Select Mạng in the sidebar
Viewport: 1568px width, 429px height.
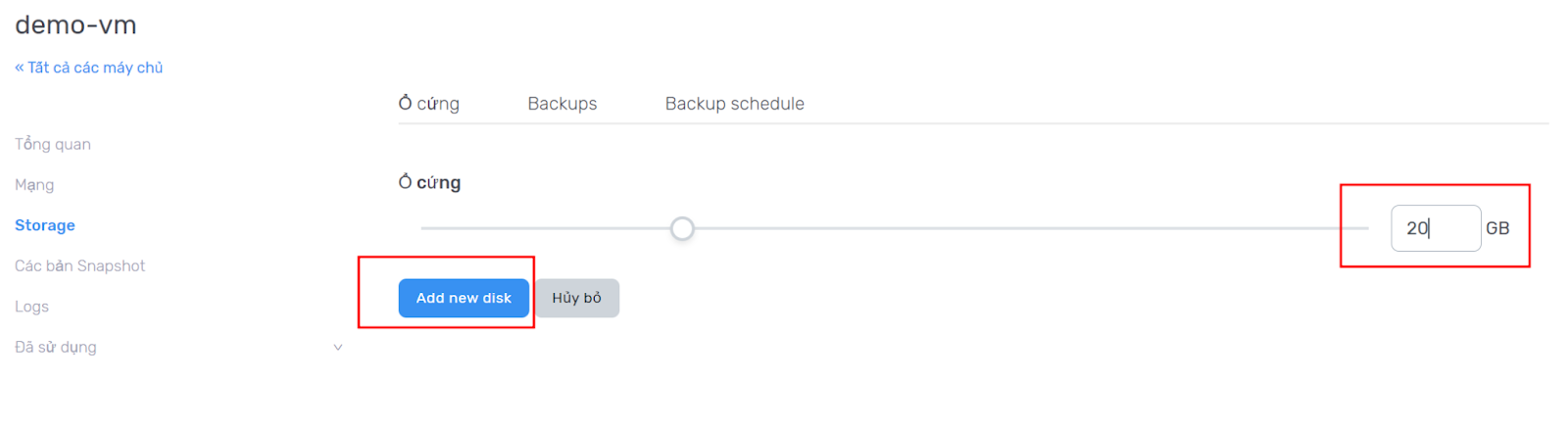coord(34,185)
